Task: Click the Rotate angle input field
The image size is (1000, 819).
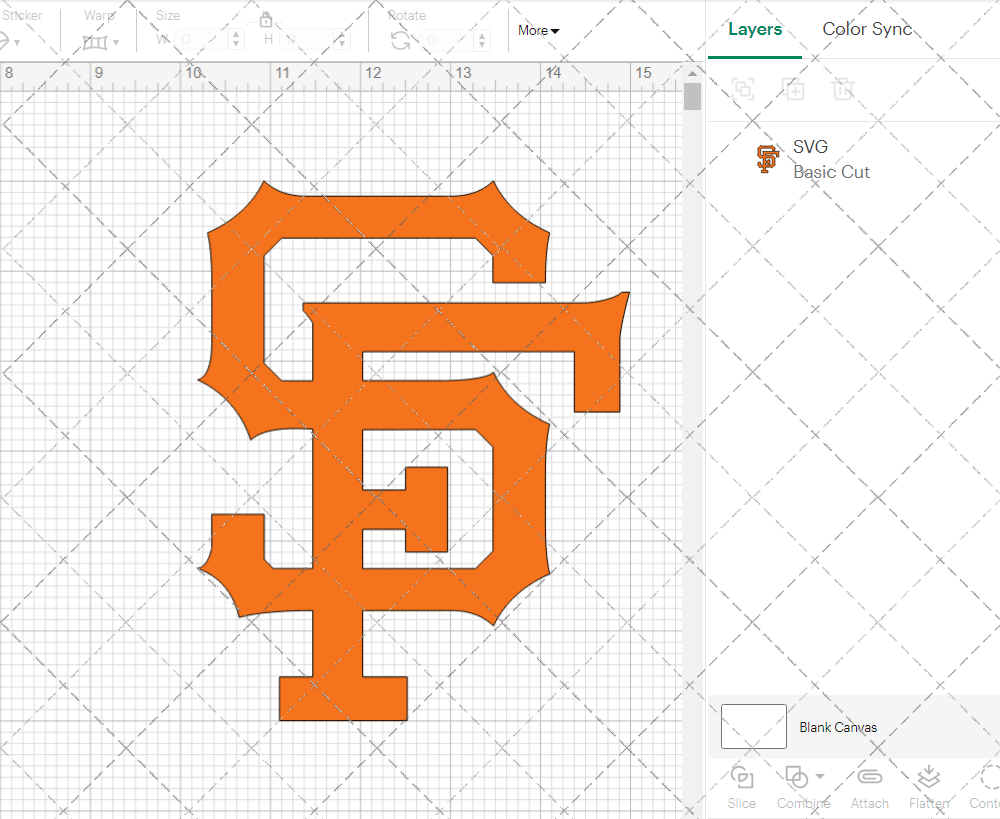Action: click(445, 40)
